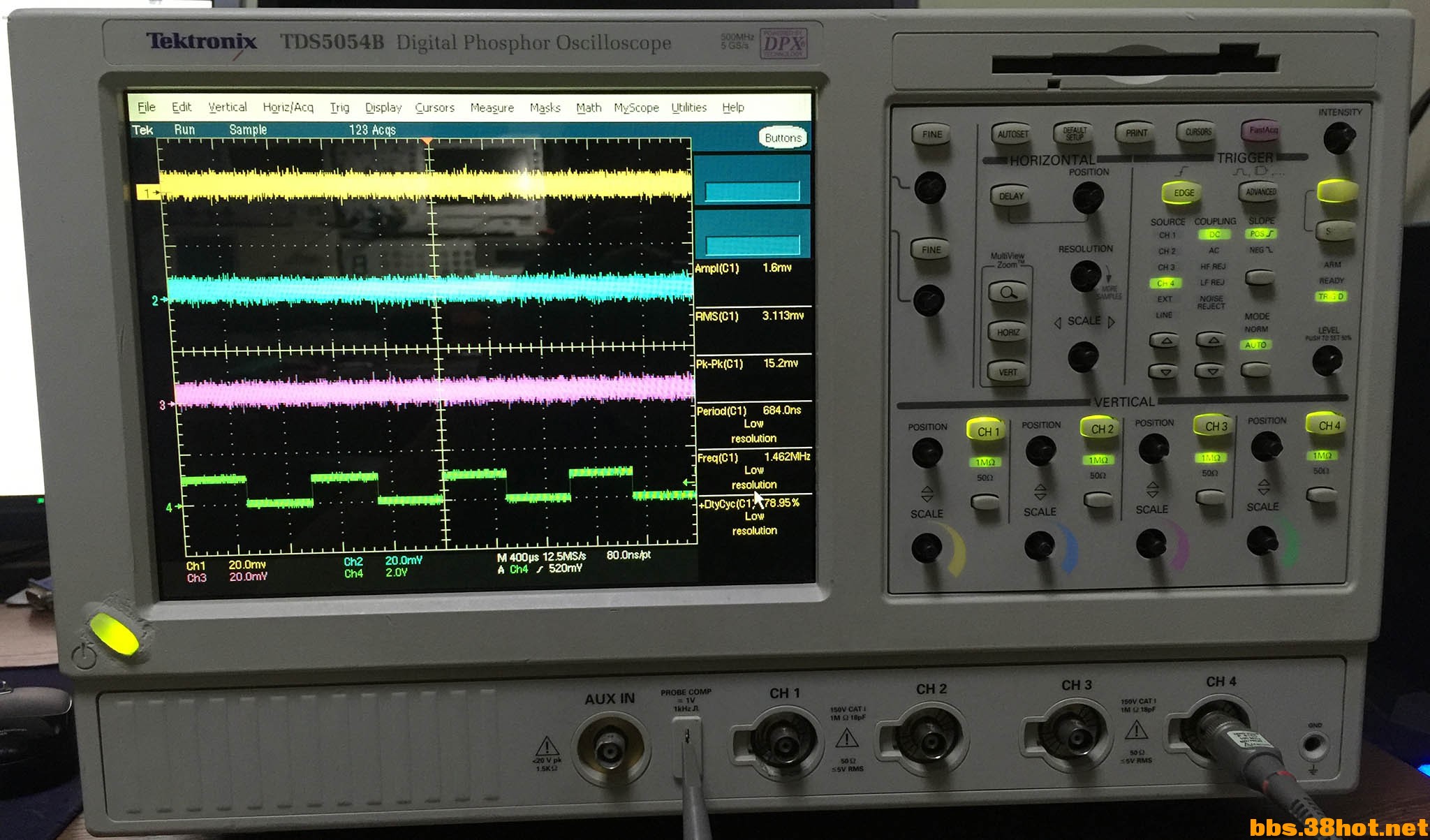Open the MyScope menu

pyautogui.click(x=636, y=108)
